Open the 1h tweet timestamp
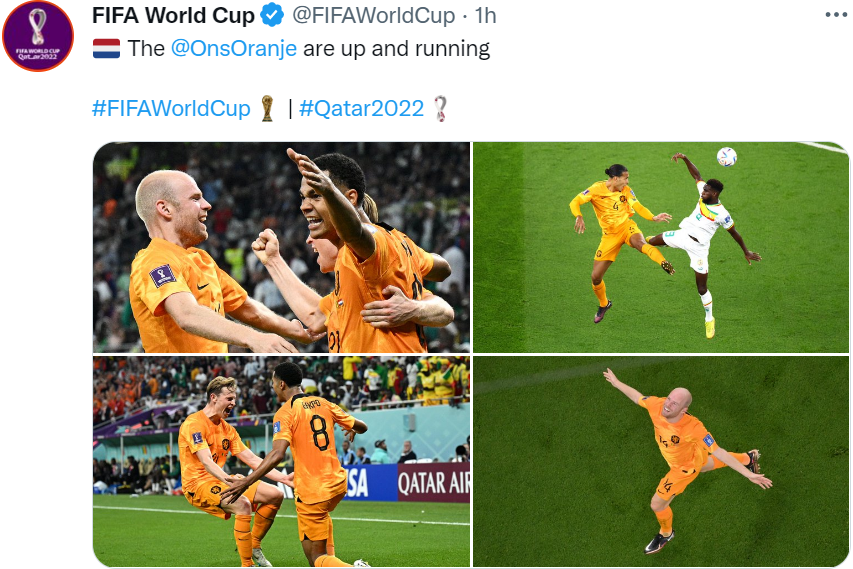853x569 pixels. click(x=485, y=16)
